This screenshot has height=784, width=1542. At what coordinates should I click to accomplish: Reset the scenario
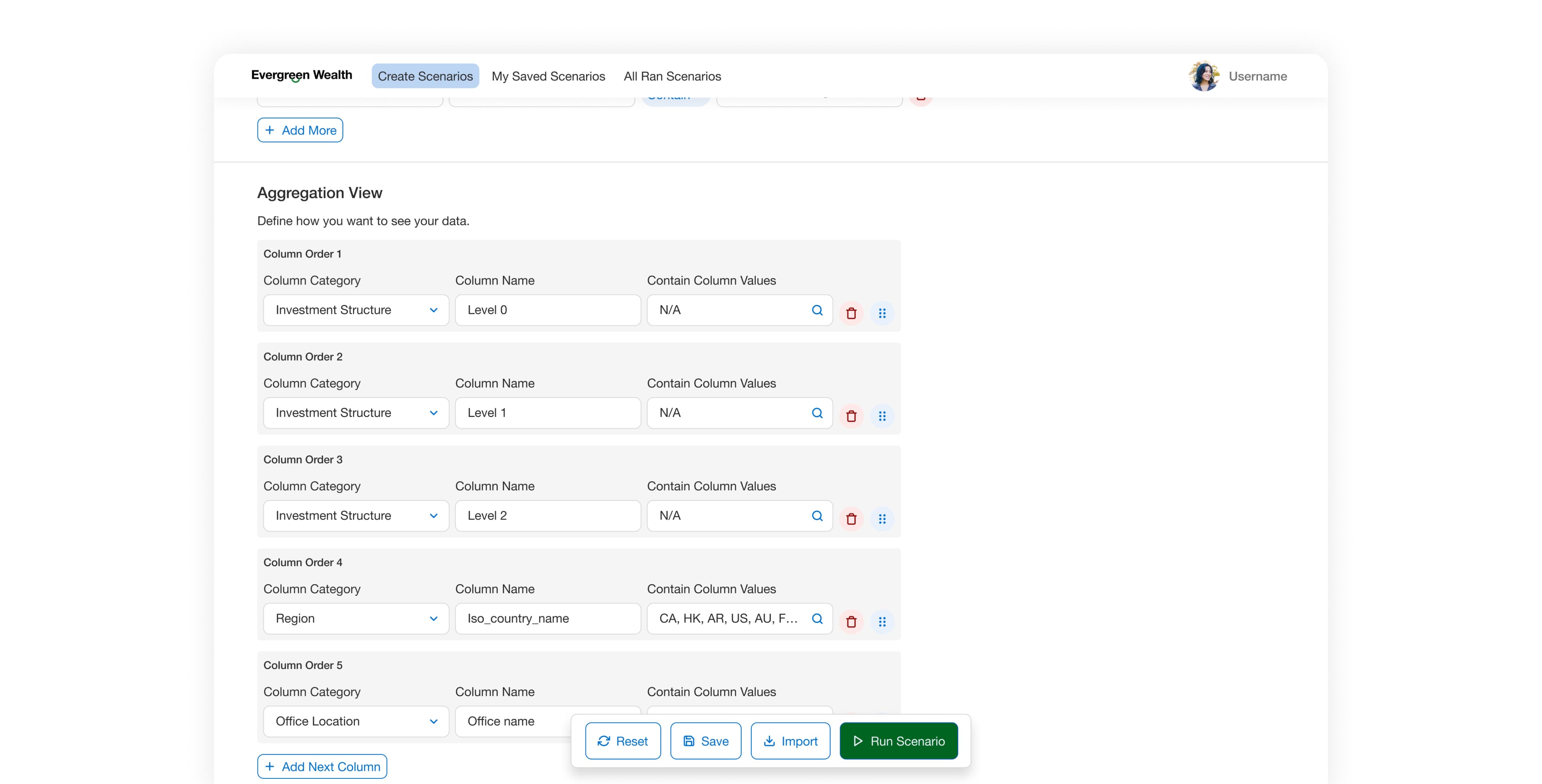tap(623, 741)
